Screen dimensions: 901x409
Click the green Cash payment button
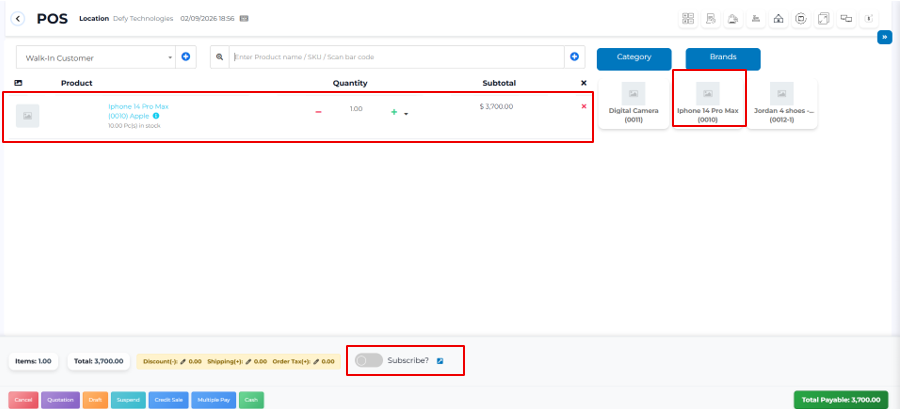point(251,400)
